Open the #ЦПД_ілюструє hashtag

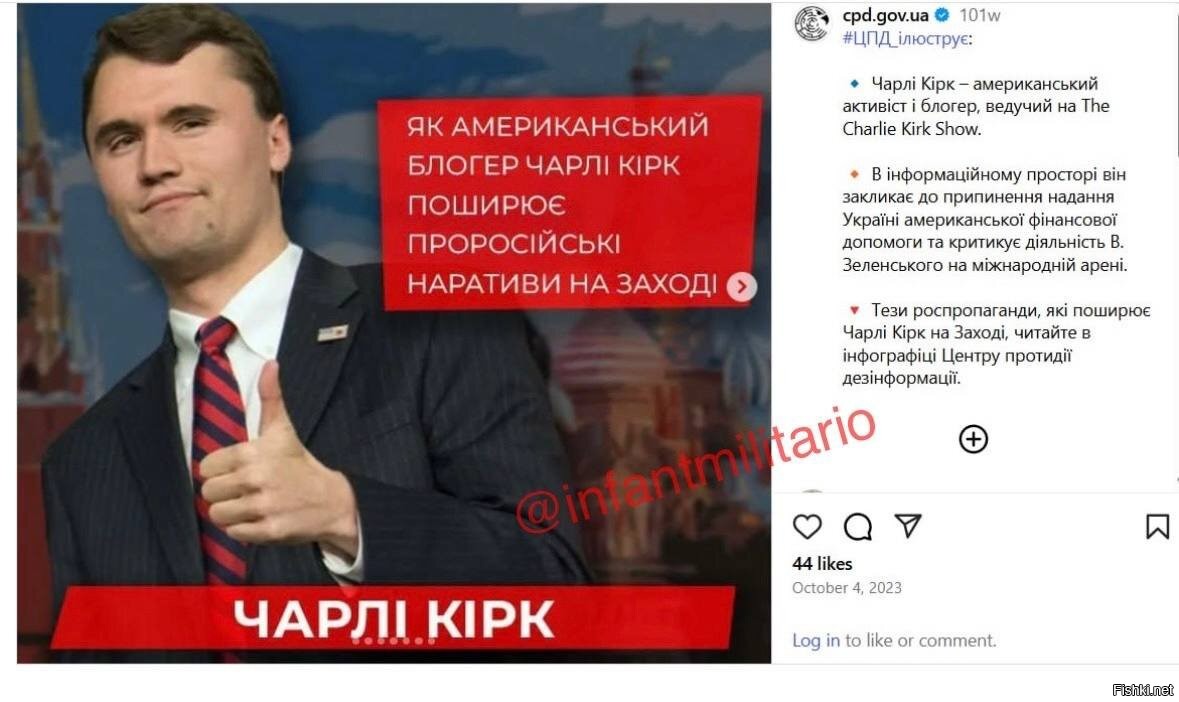[x=905, y=38]
